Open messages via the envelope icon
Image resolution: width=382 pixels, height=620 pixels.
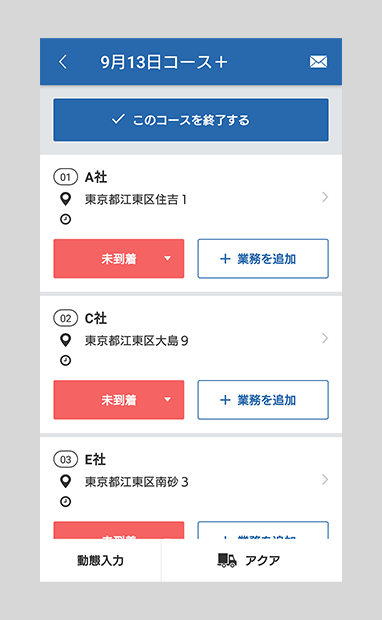pyautogui.click(x=318, y=62)
